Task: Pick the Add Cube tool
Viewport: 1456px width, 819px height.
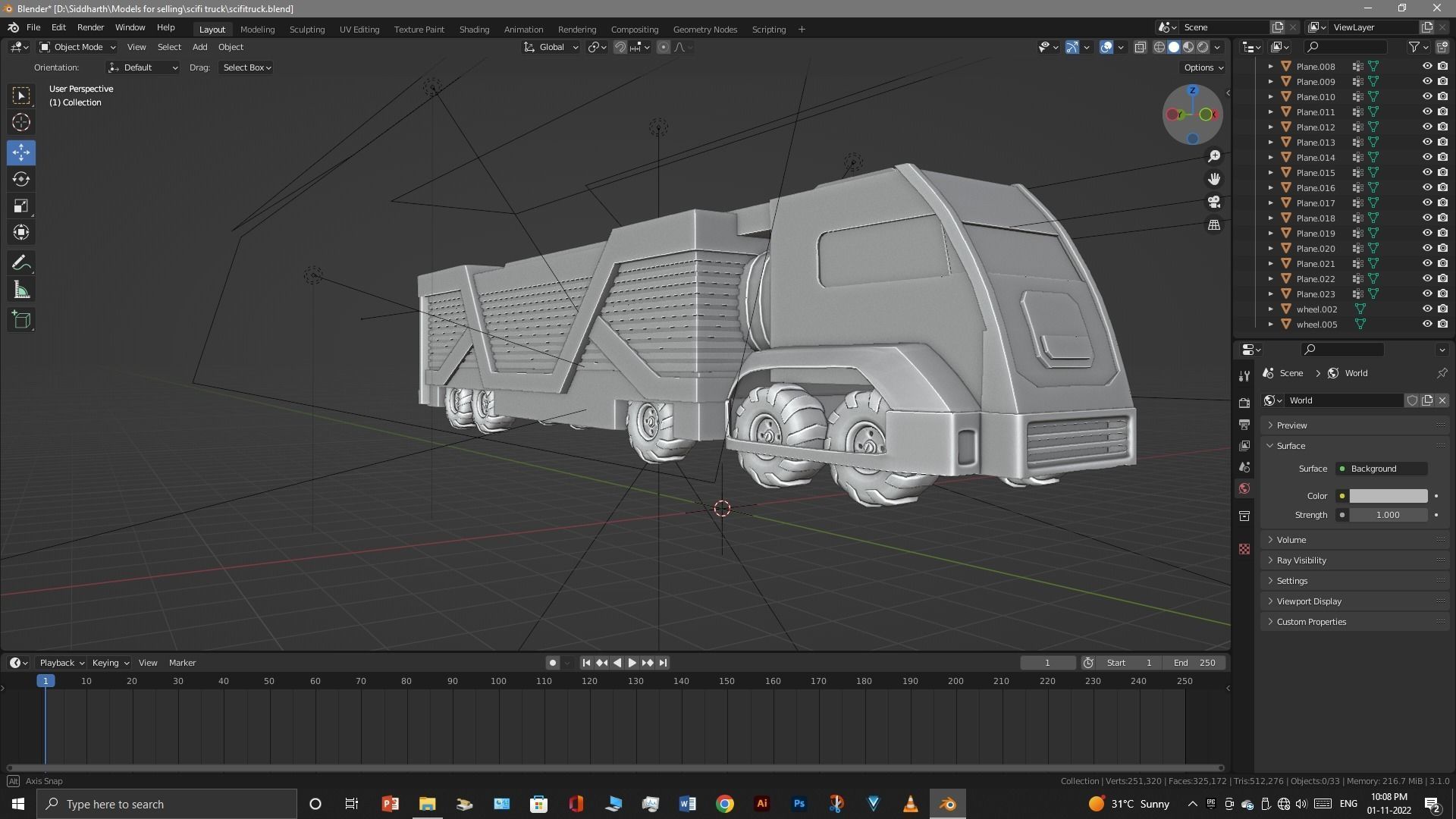Action: point(21,320)
